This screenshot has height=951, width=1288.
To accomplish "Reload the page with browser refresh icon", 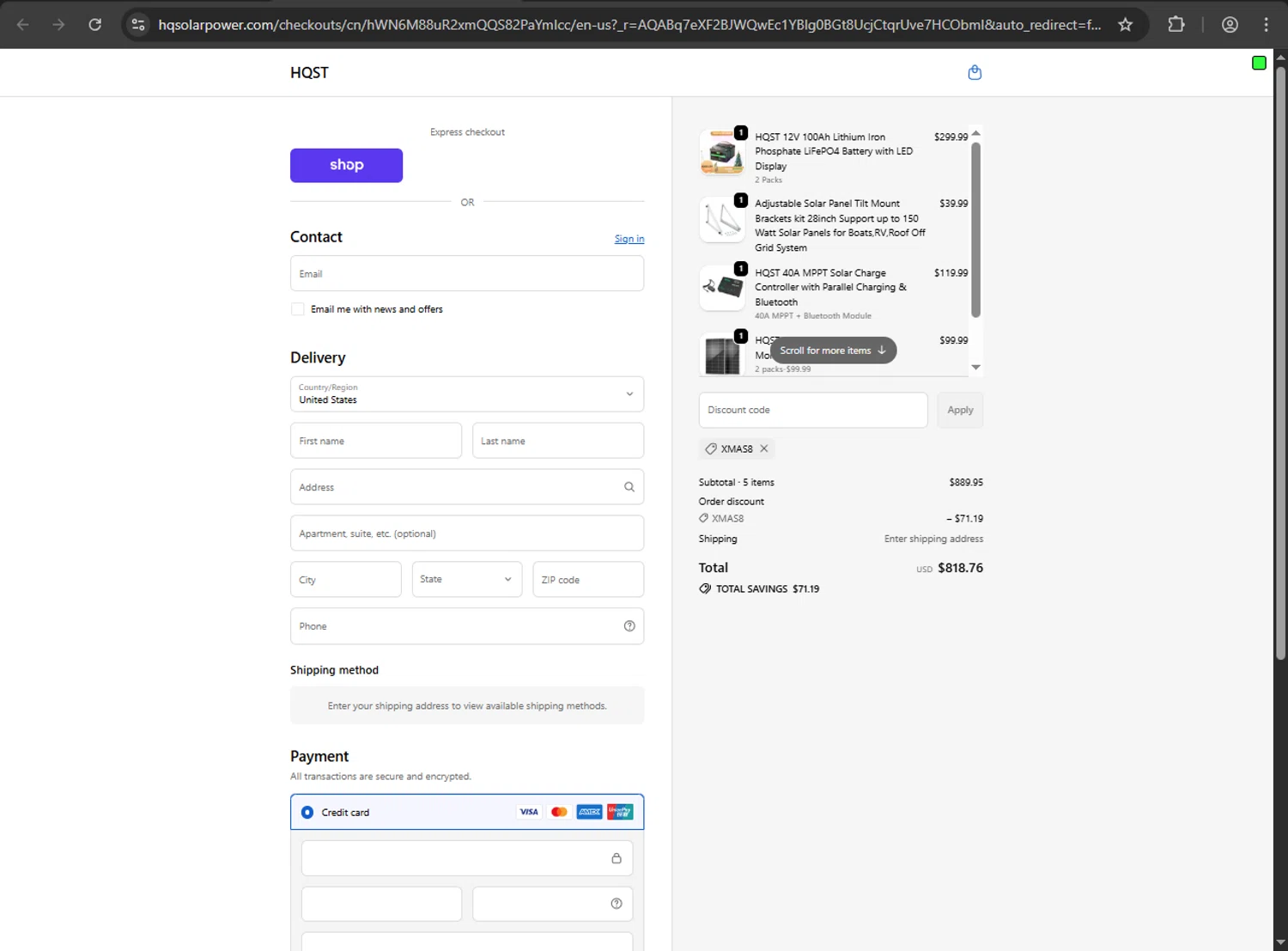I will (x=95, y=24).
